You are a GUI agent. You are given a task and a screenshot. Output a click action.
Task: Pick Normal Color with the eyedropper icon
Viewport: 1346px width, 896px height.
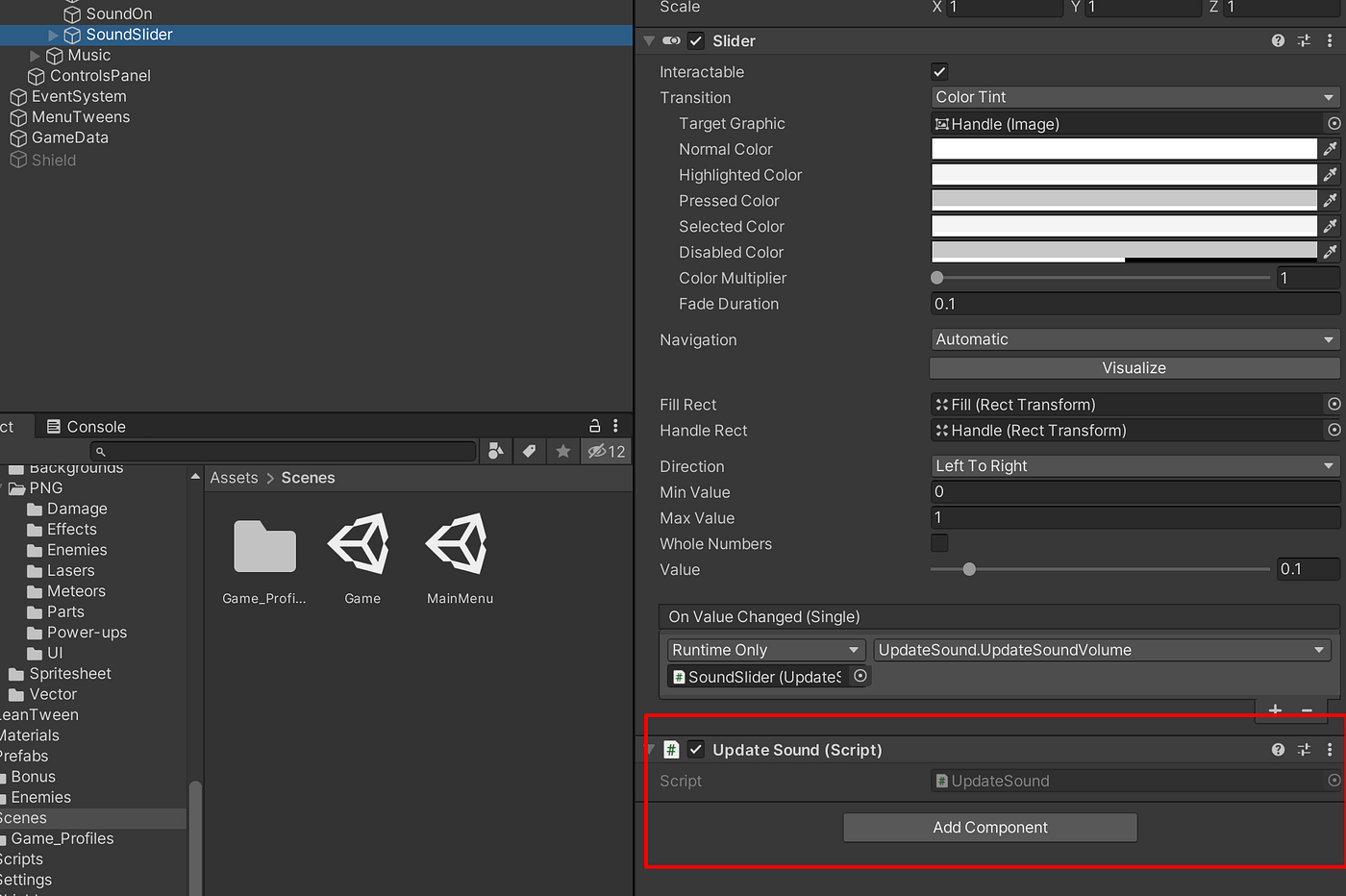point(1332,149)
